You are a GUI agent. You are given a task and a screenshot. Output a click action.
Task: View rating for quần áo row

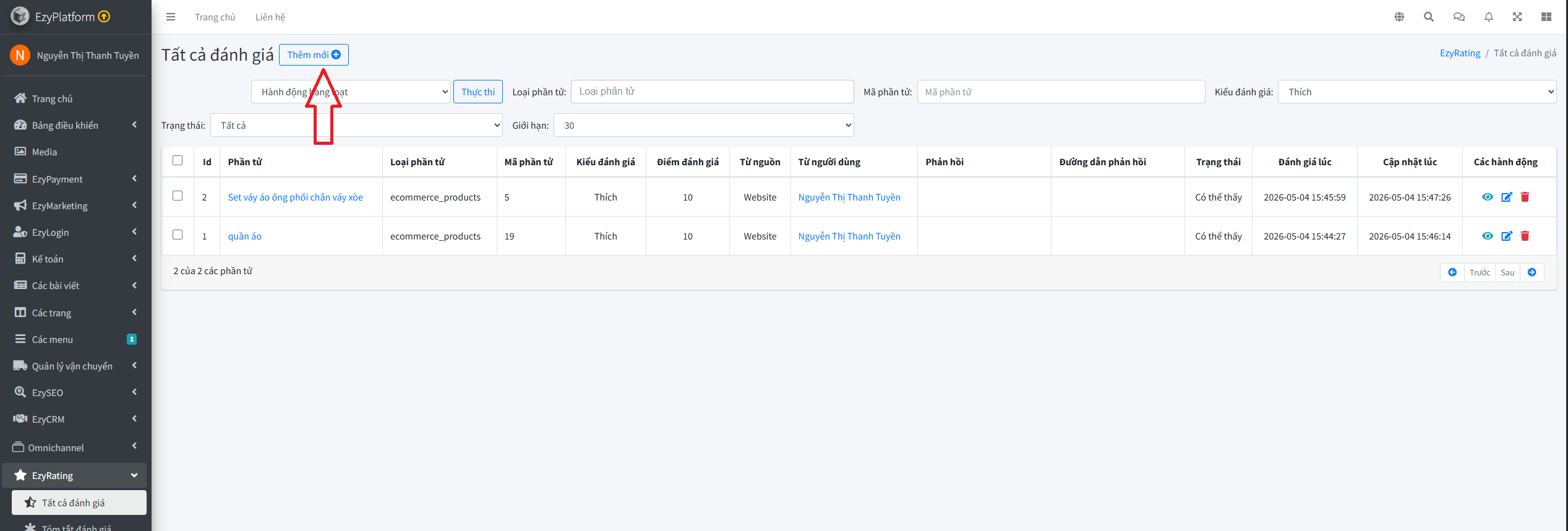(1488, 236)
